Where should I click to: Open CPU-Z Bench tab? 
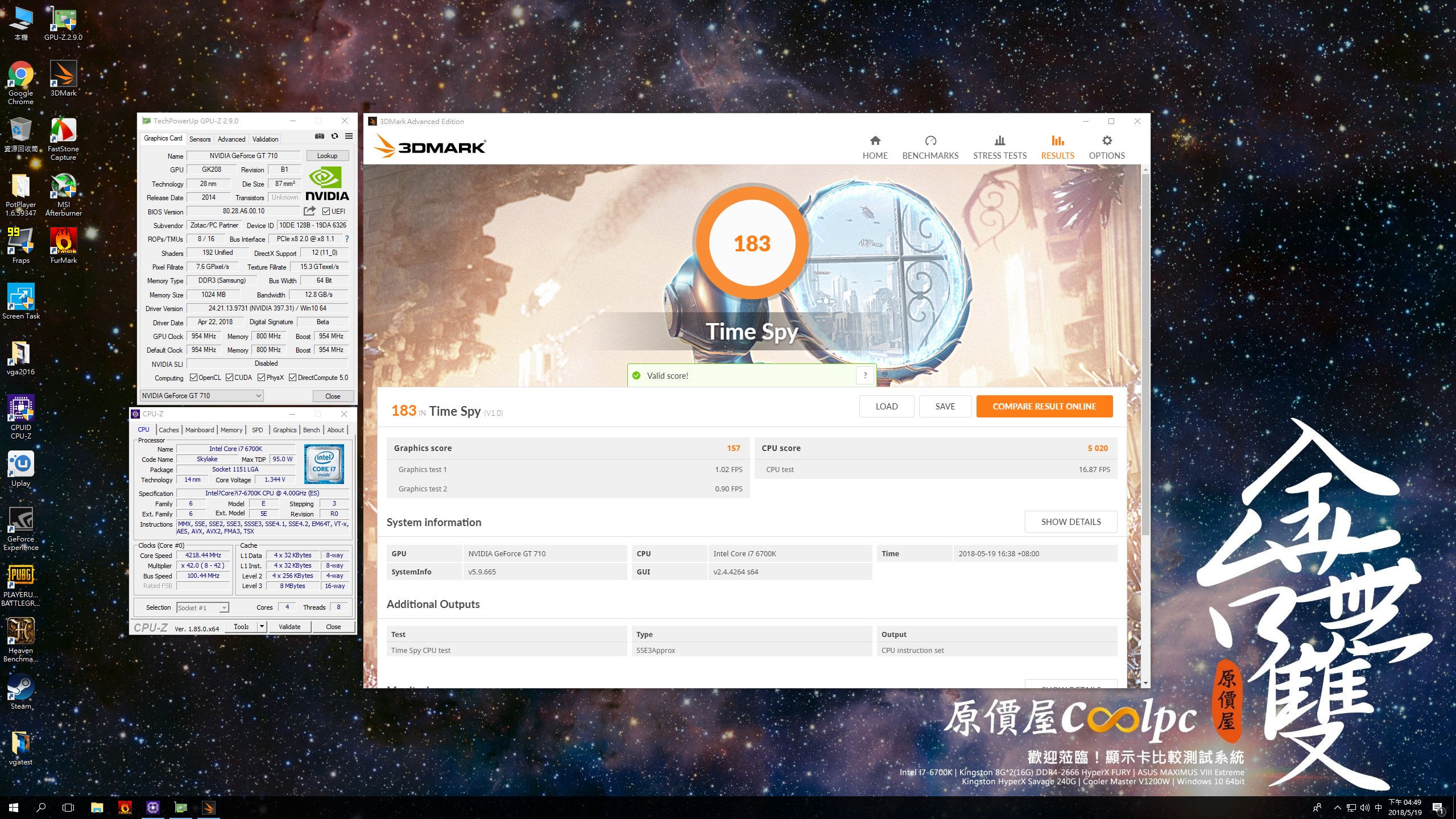point(311,430)
